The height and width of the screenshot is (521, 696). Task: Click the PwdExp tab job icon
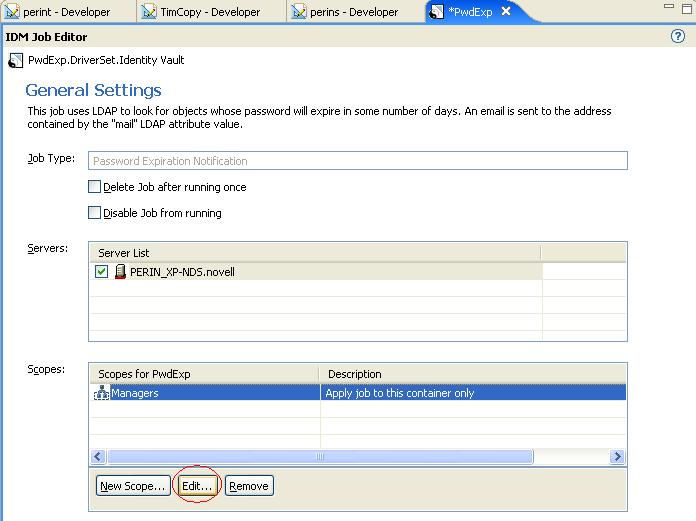[x=437, y=12]
